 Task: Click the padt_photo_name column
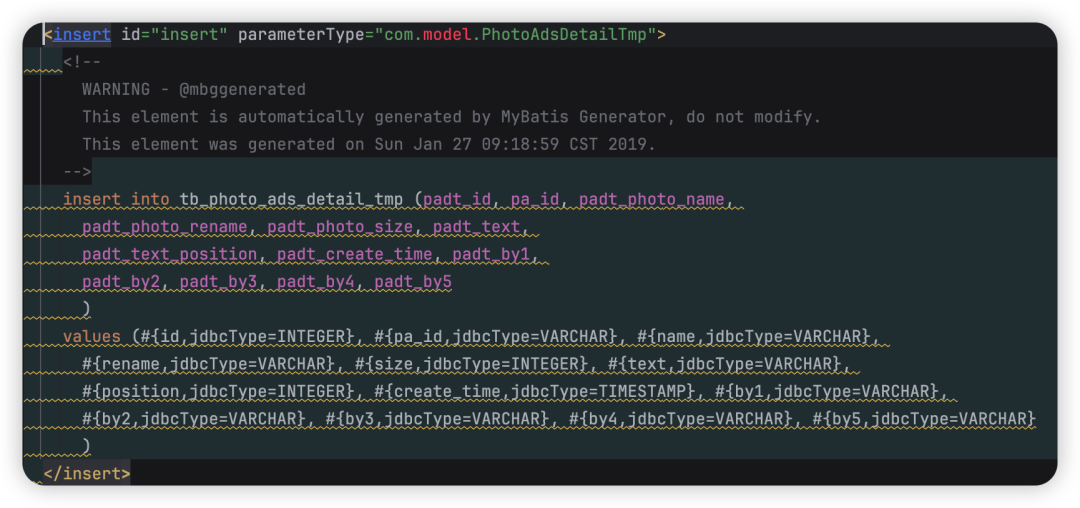(651, 199)
